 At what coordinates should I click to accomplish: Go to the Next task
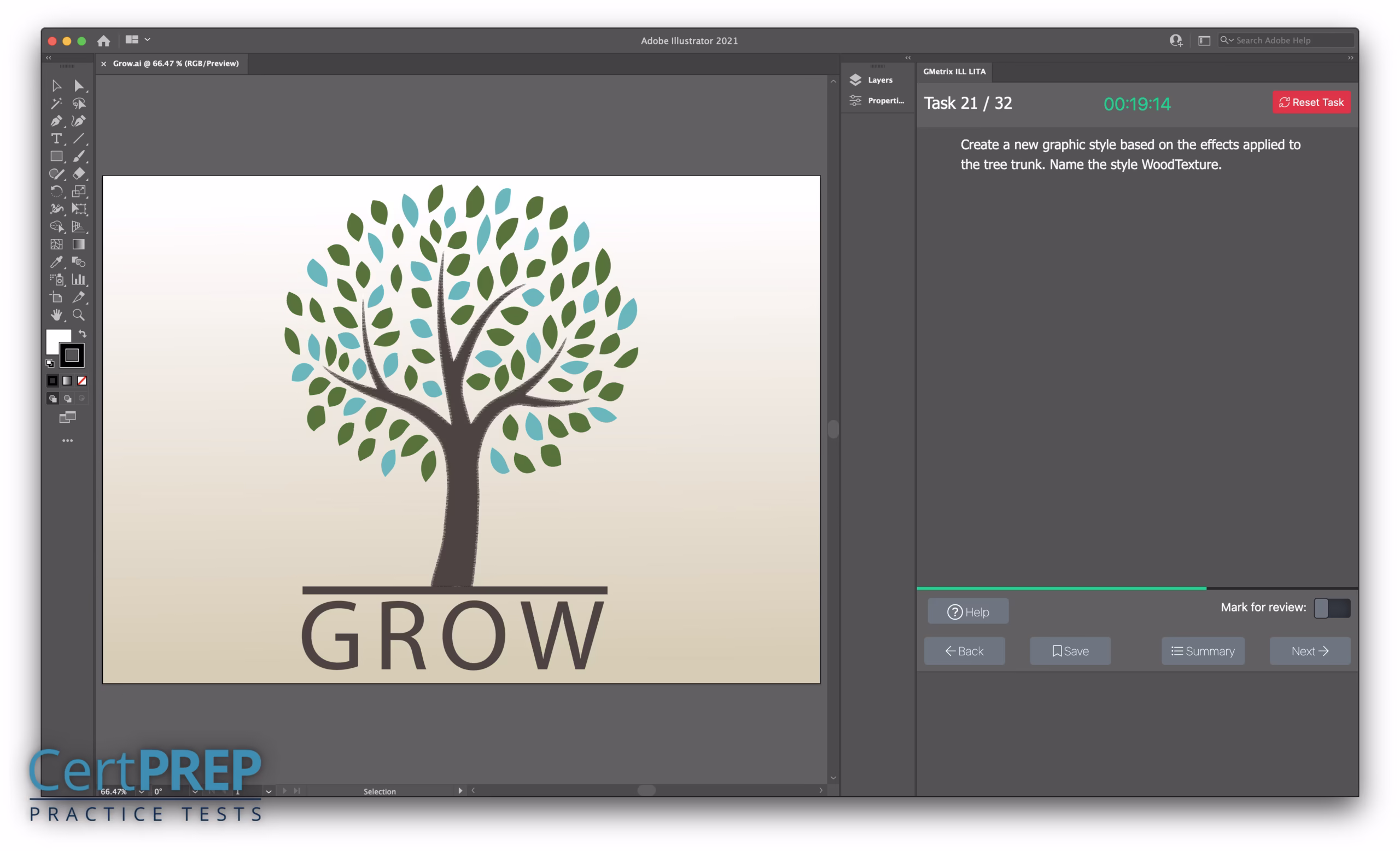point(1309,651)
